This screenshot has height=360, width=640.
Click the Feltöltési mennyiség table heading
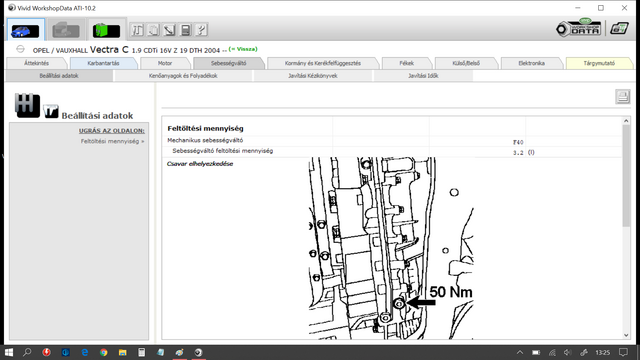(x=205, y=128)
